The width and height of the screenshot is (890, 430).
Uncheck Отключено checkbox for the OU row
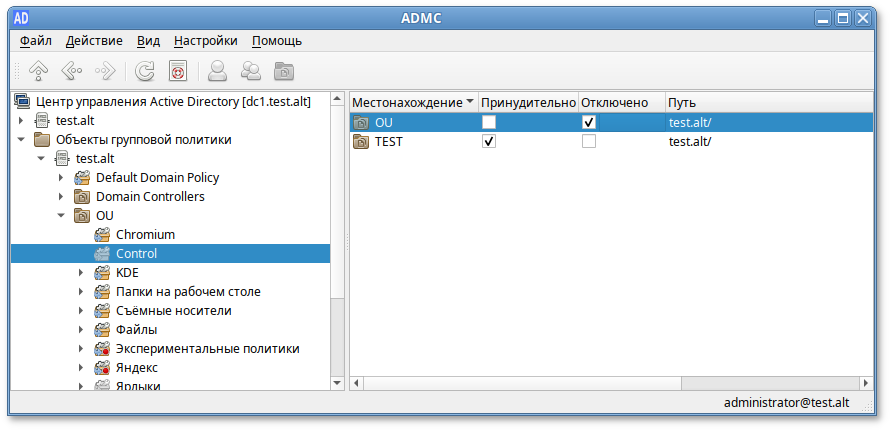589,122
